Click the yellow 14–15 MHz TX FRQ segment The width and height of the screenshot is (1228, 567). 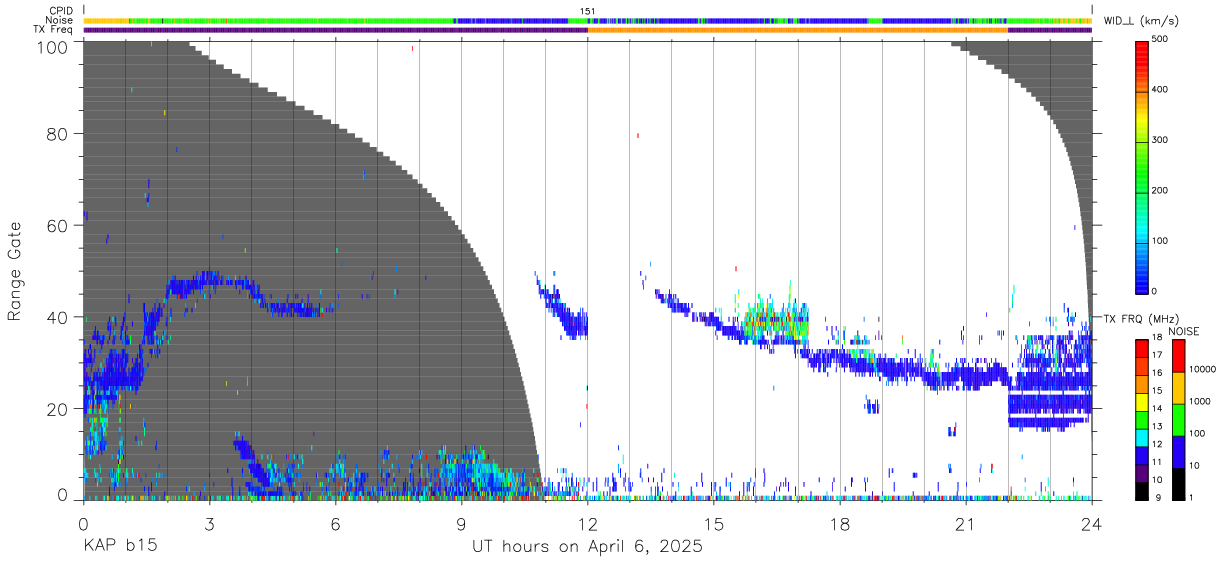1142,401
